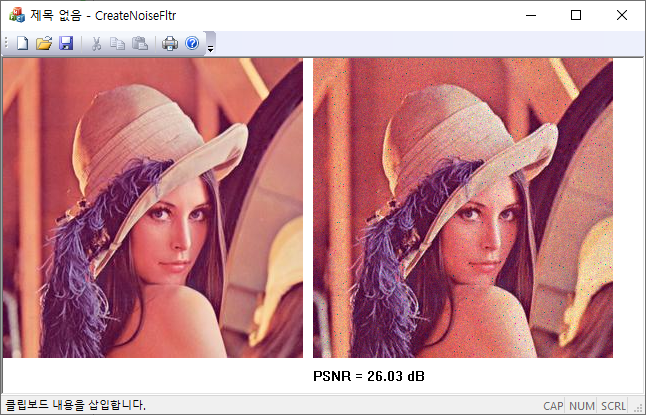This screenshot has width=646, height=415.
Task: Click the resize grip in the status bar corner
Action: click(640, 408)
